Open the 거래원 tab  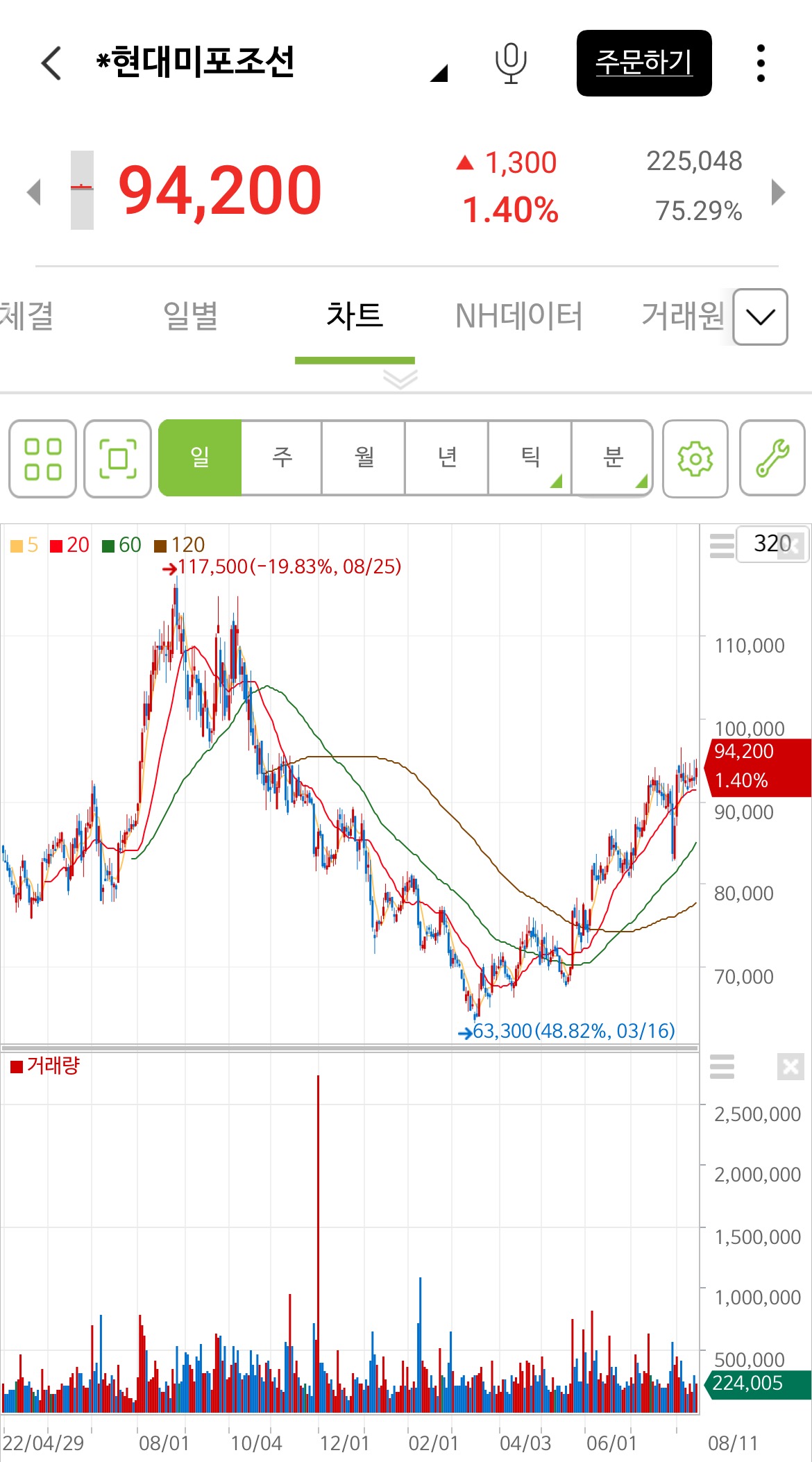(x=683, y=316)
